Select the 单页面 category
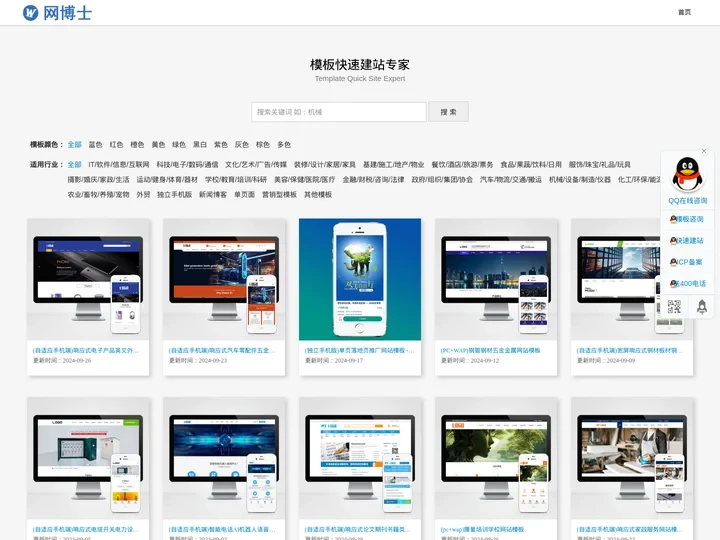 (244, 195)
